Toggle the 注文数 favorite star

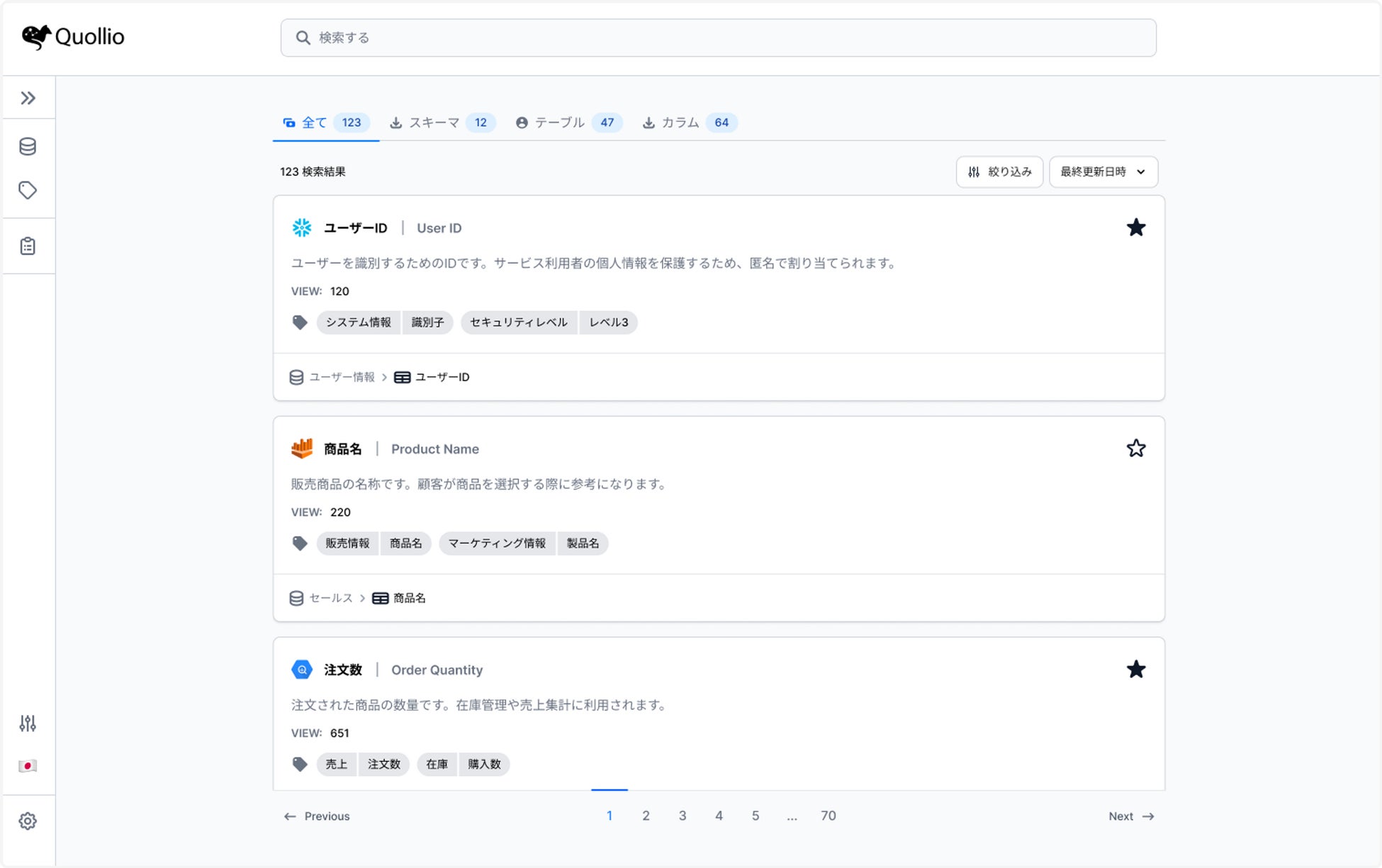coord(1135,670)
